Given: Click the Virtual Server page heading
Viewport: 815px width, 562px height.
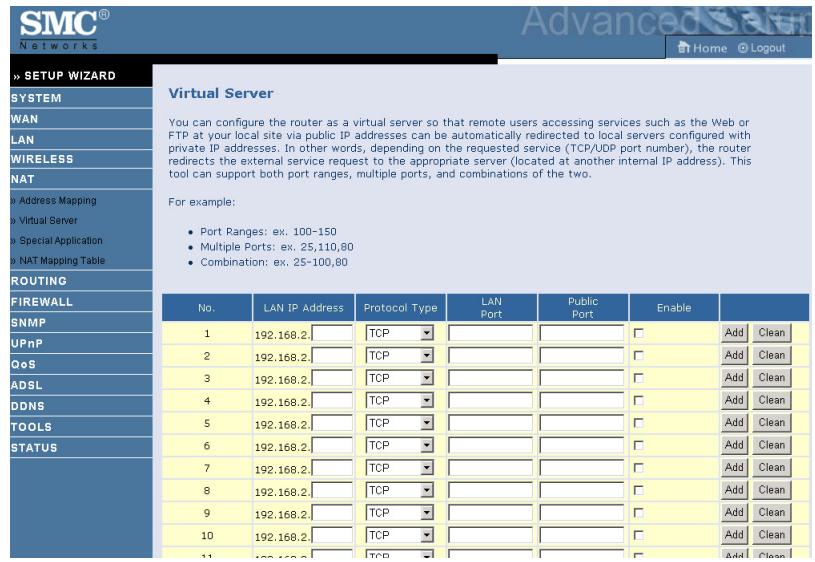Looking at the screenshot, I should tap(221, 93).
